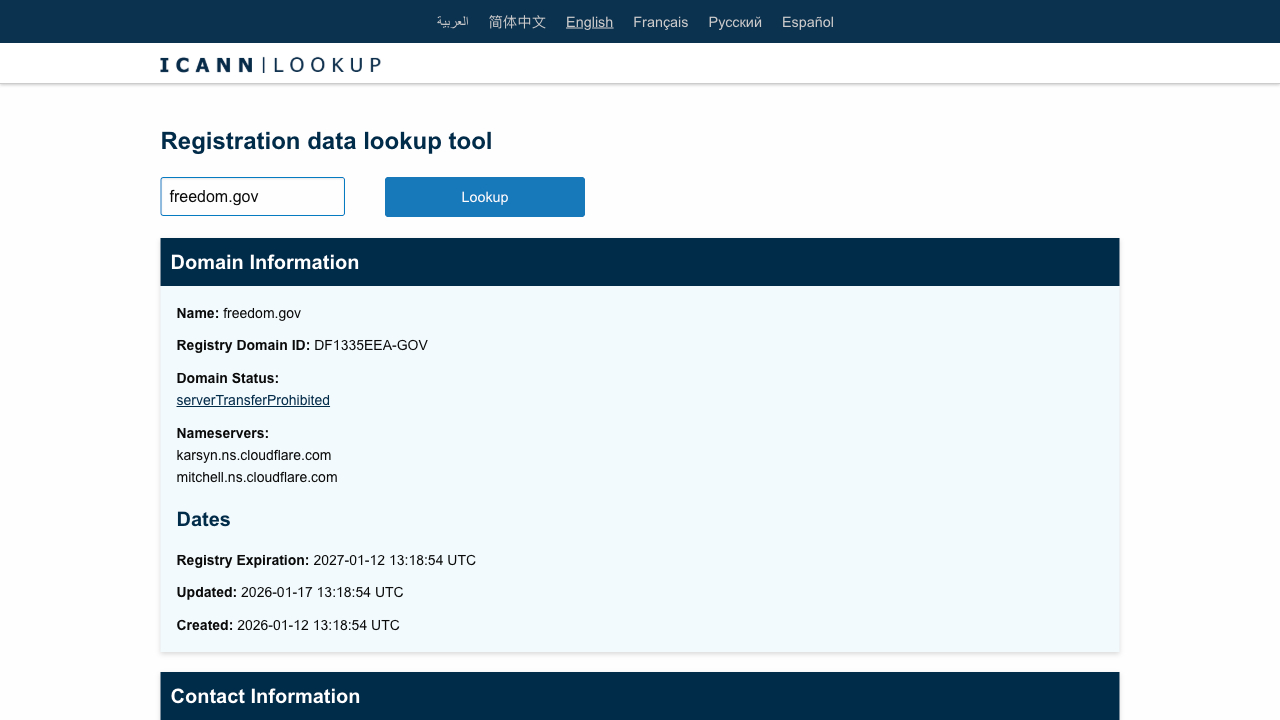Switch the site language to Français

660,22
